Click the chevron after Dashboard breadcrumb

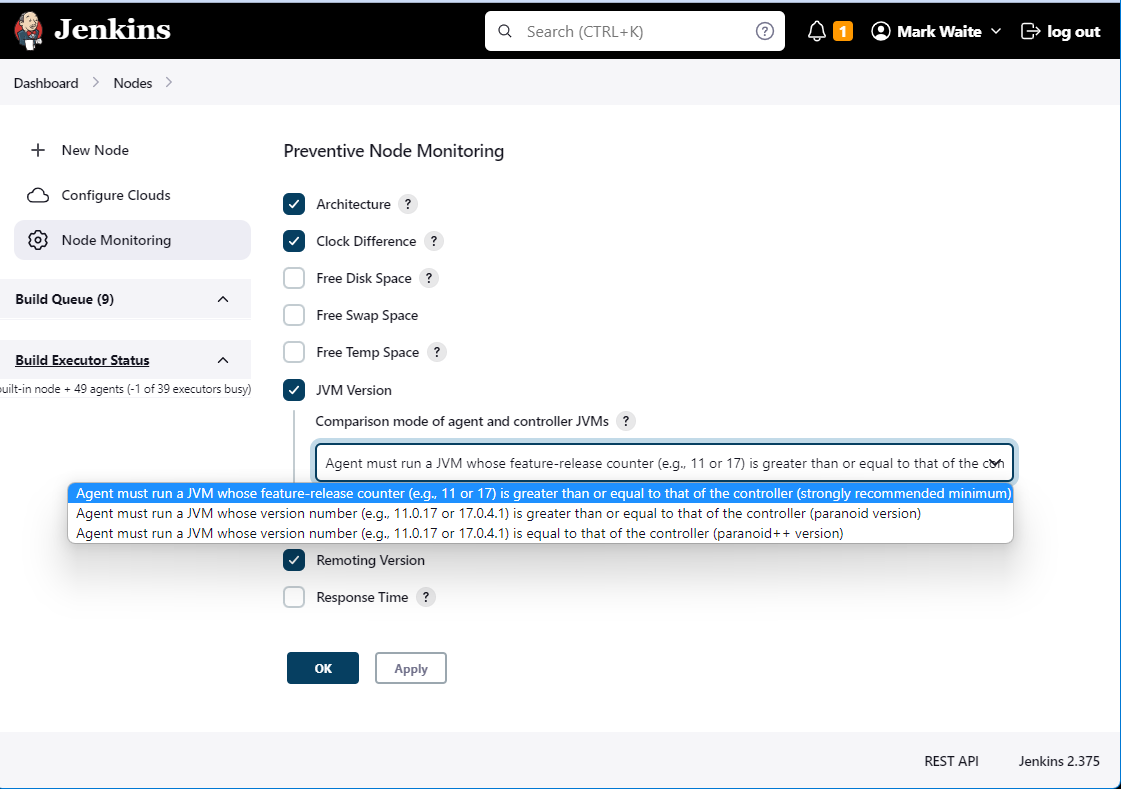pyautogui.click(x=96, y=83)
